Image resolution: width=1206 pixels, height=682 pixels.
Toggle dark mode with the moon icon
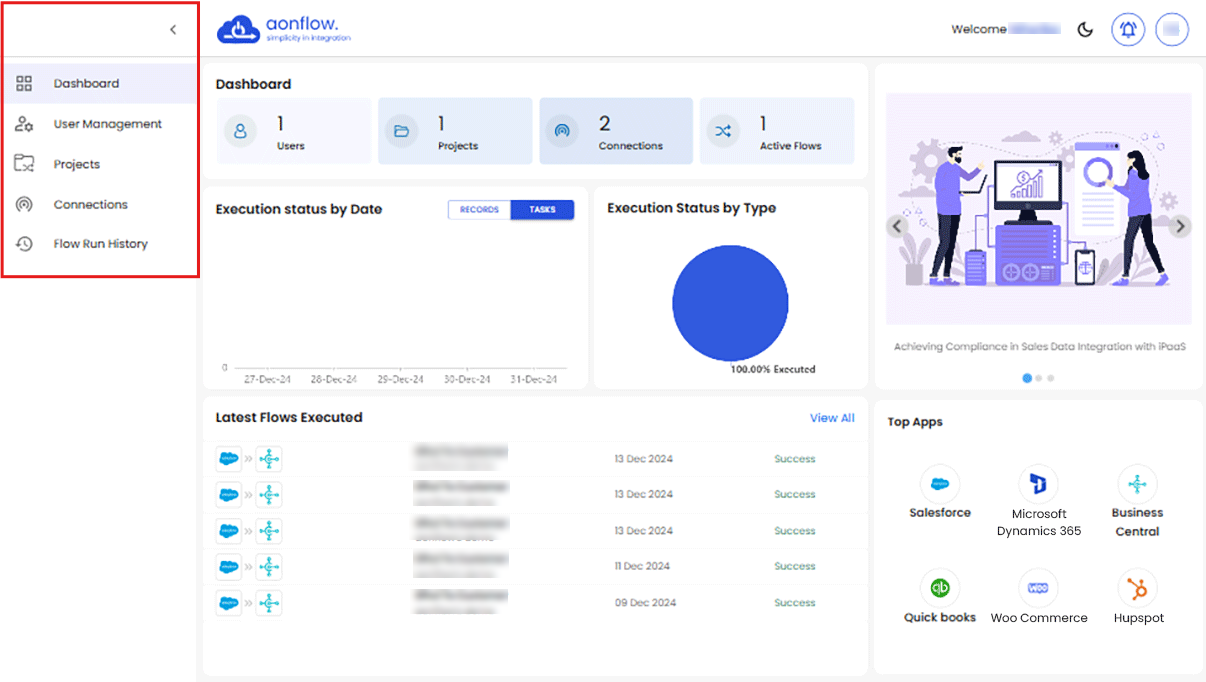(x=1085, y=29)
